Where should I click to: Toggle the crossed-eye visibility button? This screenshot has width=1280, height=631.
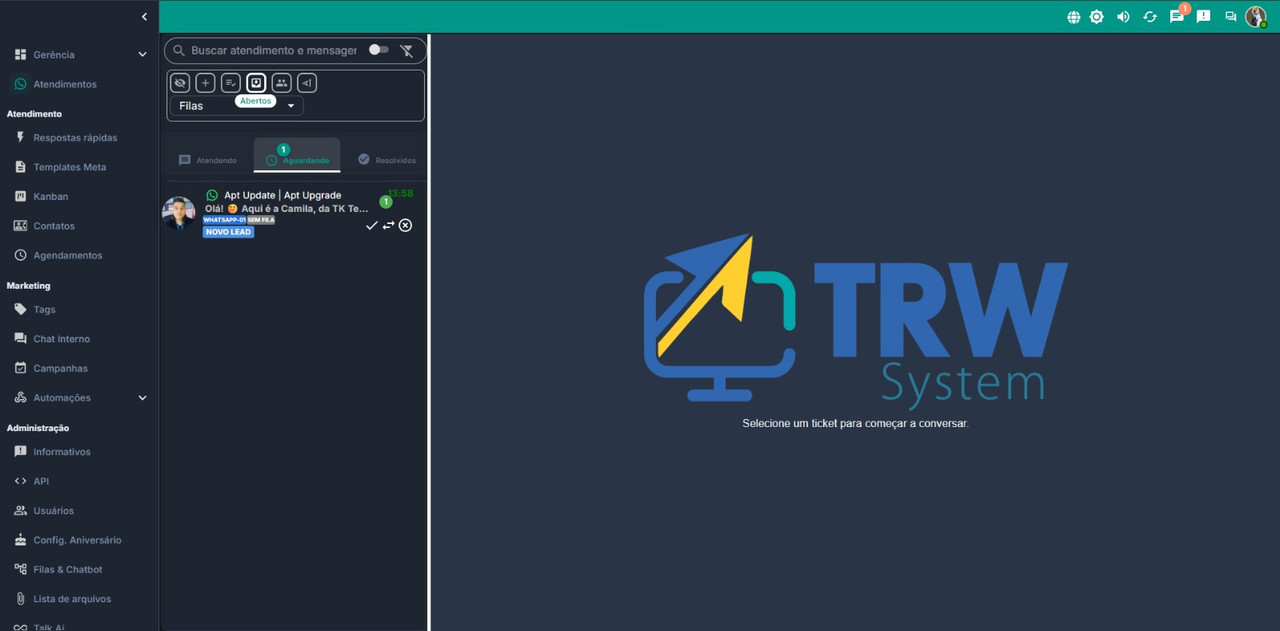pyautogui.click(x=180, y=83)
